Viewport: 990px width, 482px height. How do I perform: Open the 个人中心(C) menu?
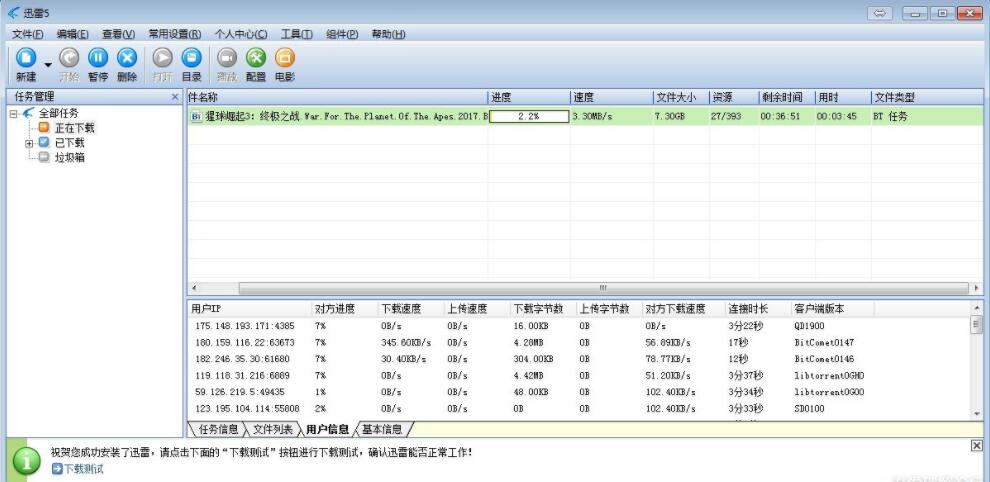coord(241,34)
